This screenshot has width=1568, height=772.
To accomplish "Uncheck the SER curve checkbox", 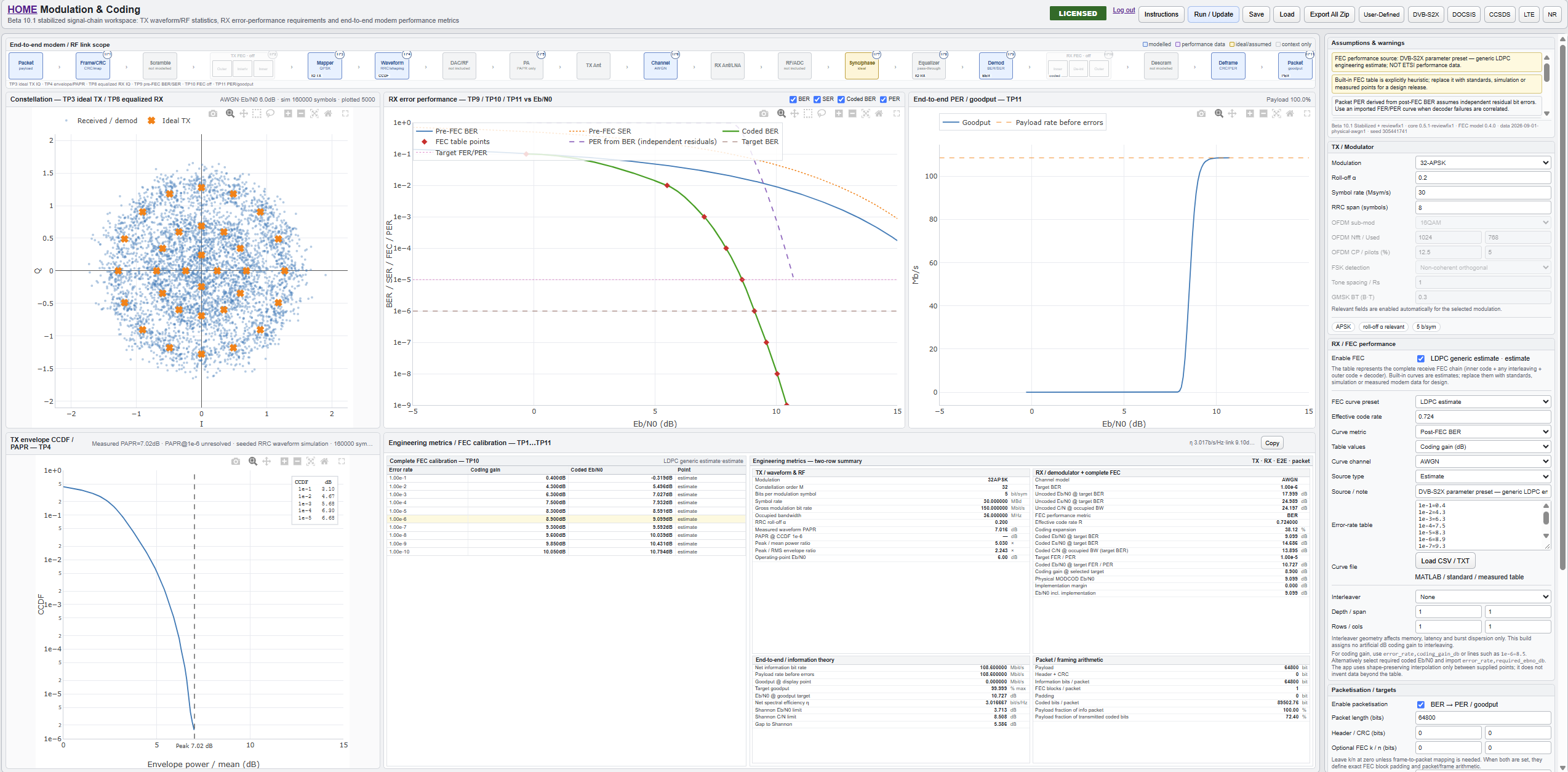I will coord(817,99).
